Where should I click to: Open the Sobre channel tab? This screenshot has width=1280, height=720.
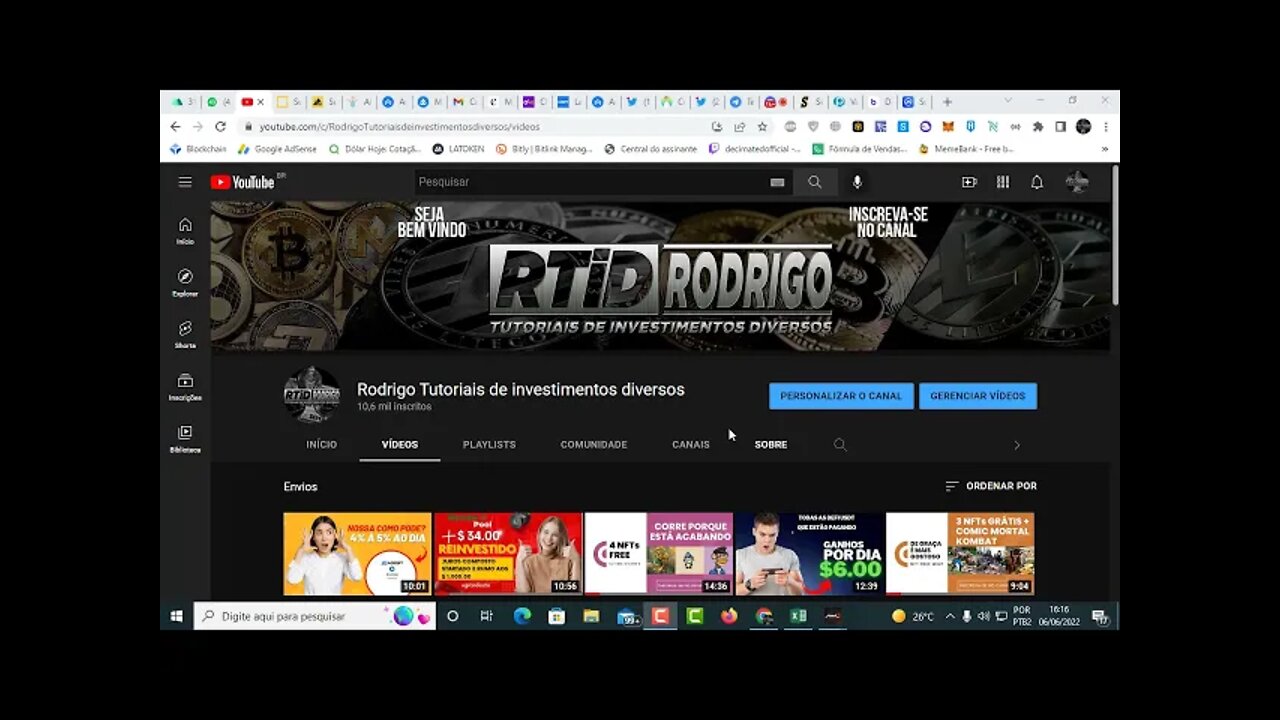pos(771,445)
